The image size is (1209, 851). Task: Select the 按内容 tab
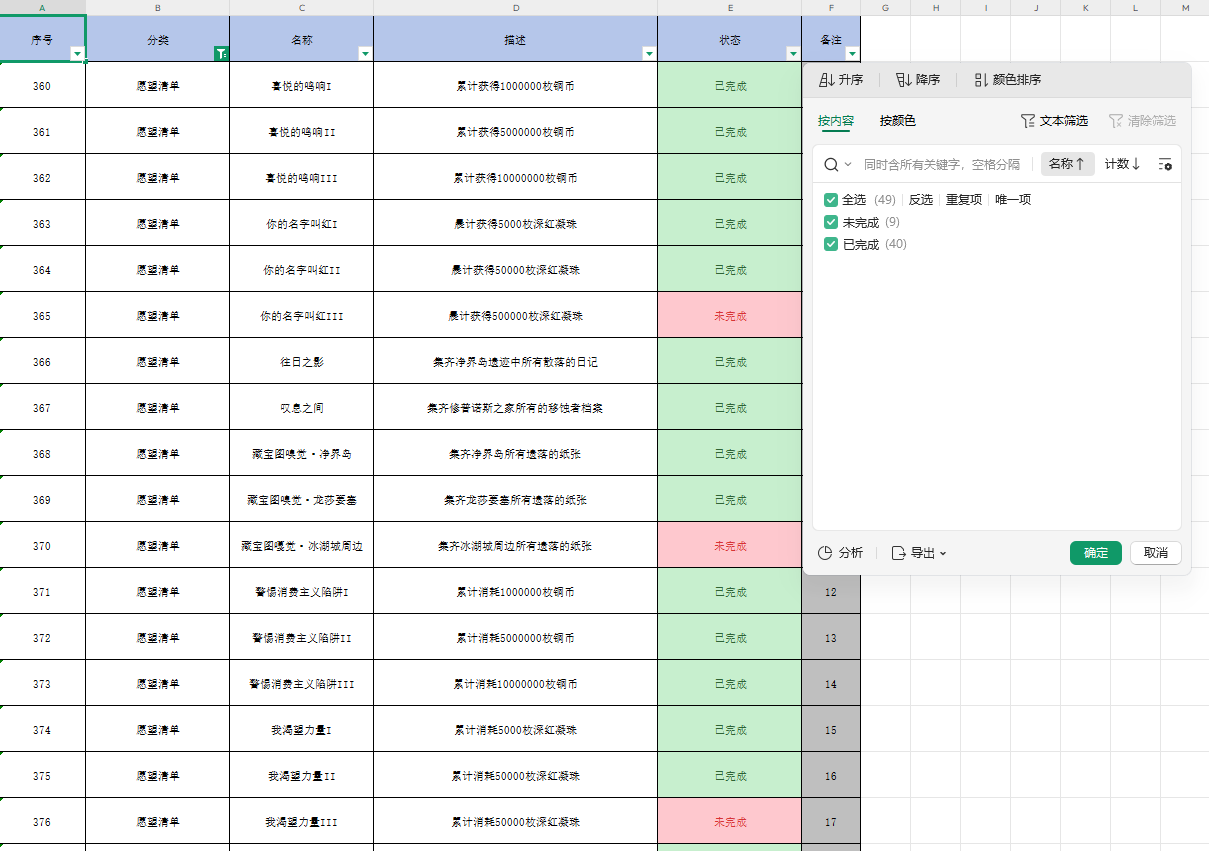pyautogui.click(x=836, y=121)
